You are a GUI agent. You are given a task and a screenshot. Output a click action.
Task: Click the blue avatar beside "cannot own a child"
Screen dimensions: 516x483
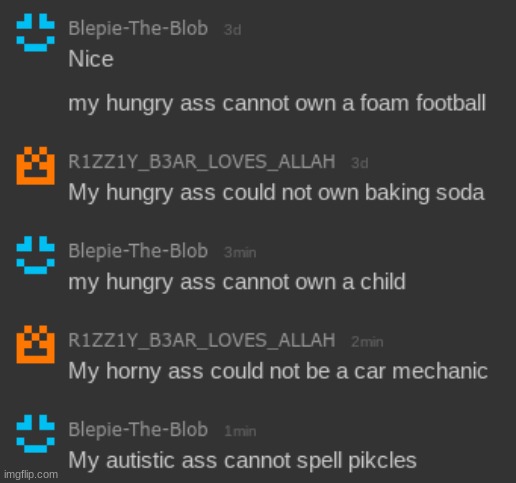pyautogui.click(x=36, y=255)
